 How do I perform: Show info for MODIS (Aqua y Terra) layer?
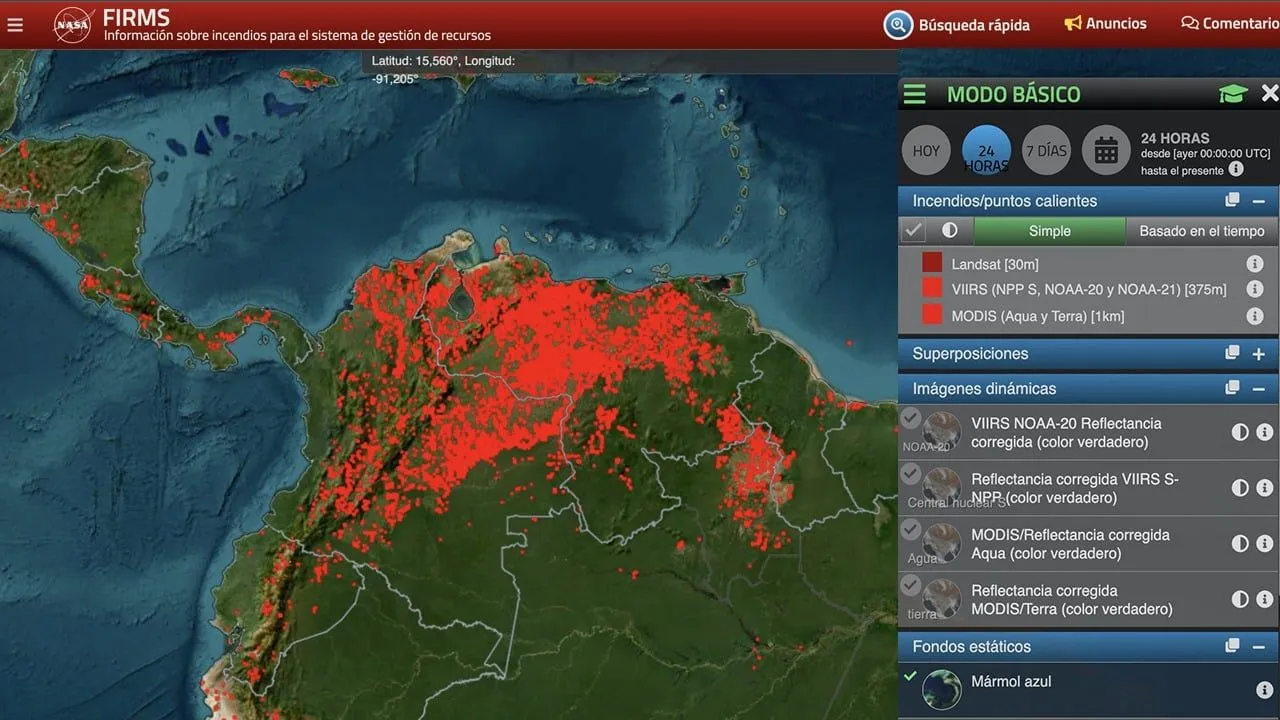[x=1254, y=316]
